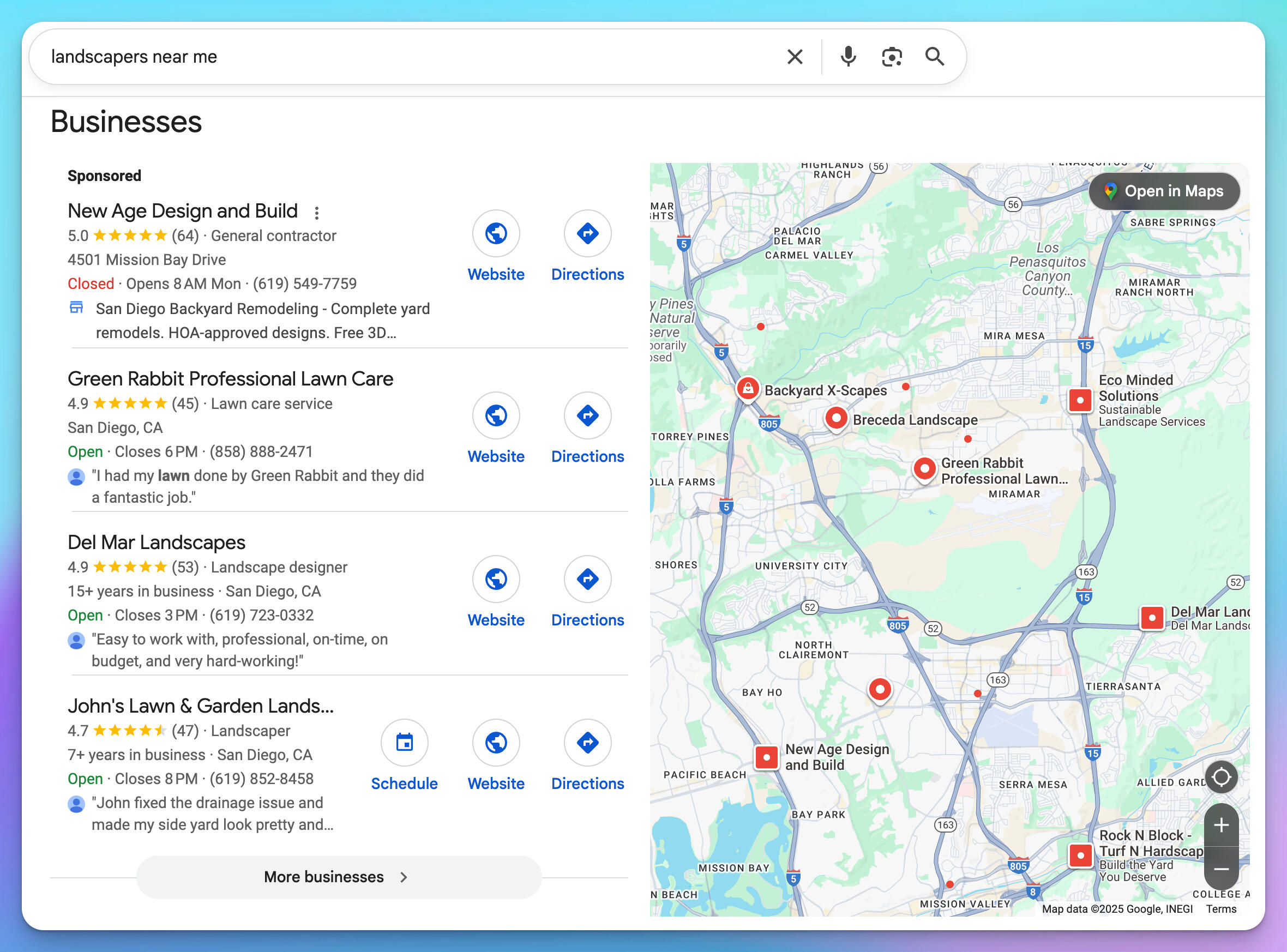Schedule with John's Lawn & Garden
Viewport: 1287px width, 952px height.
(404, 743)
